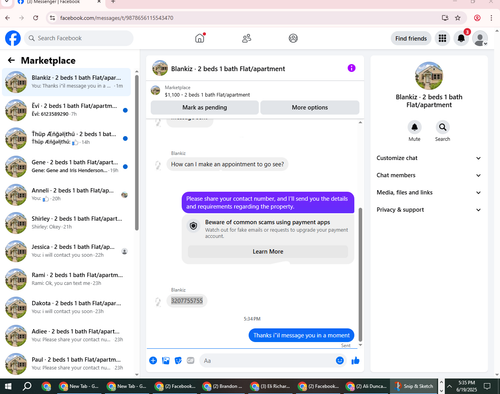Screen dimensions: 500x394
Task: Click the phone number message 3207755755
Action: click(187, 301)
